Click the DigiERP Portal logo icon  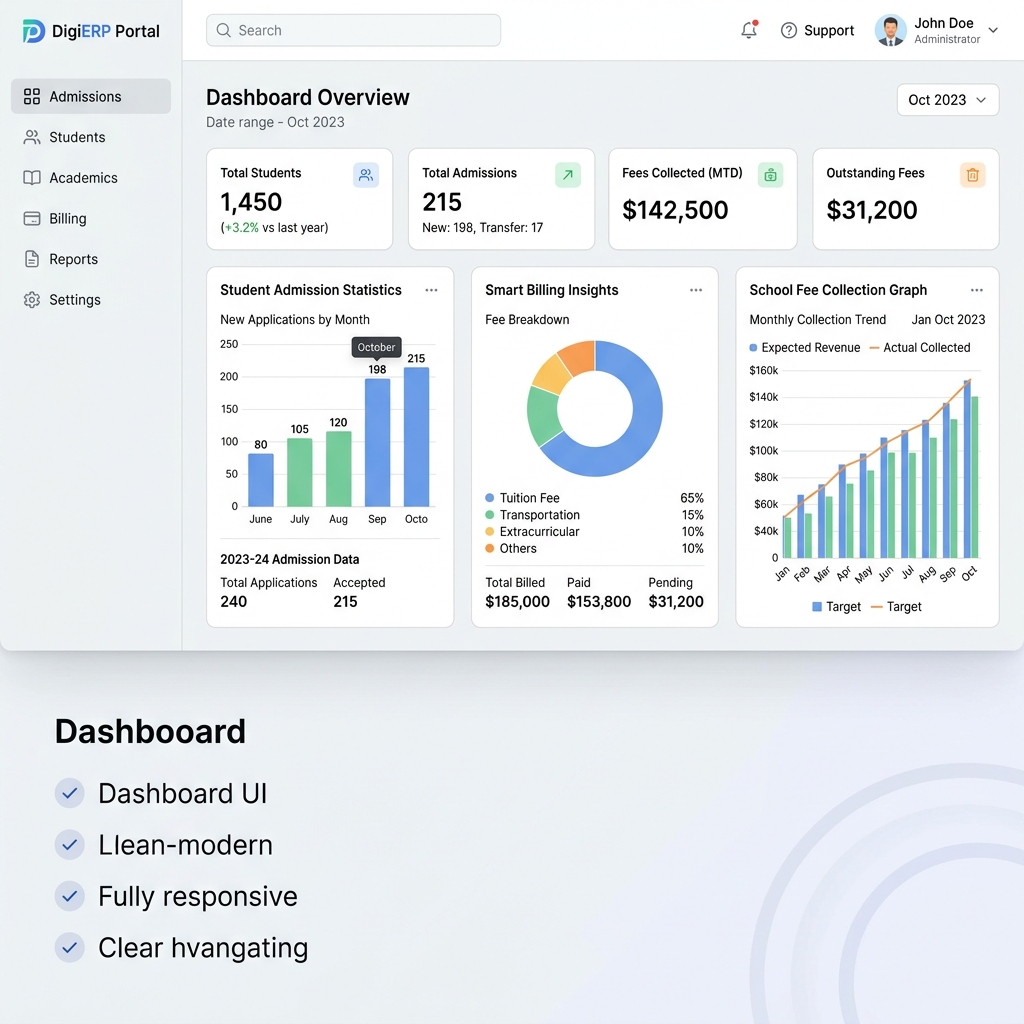(33, 31)
